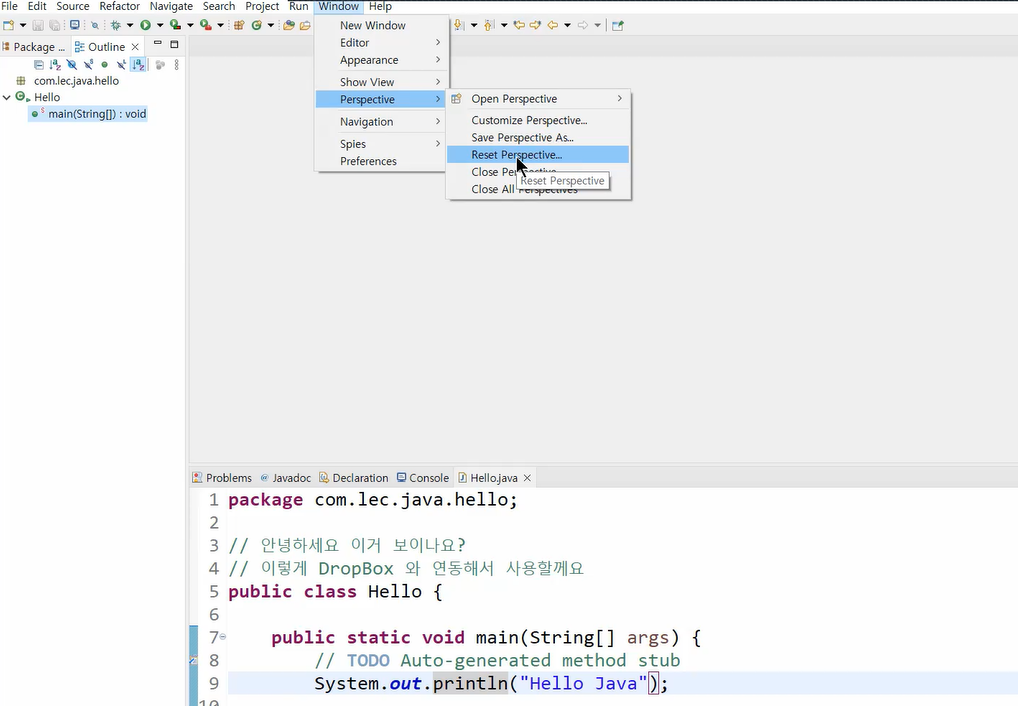Switch to the Declaration tab
Image resolution: width=1018 pixels, height=706 pixels.
tap(354, 478)
